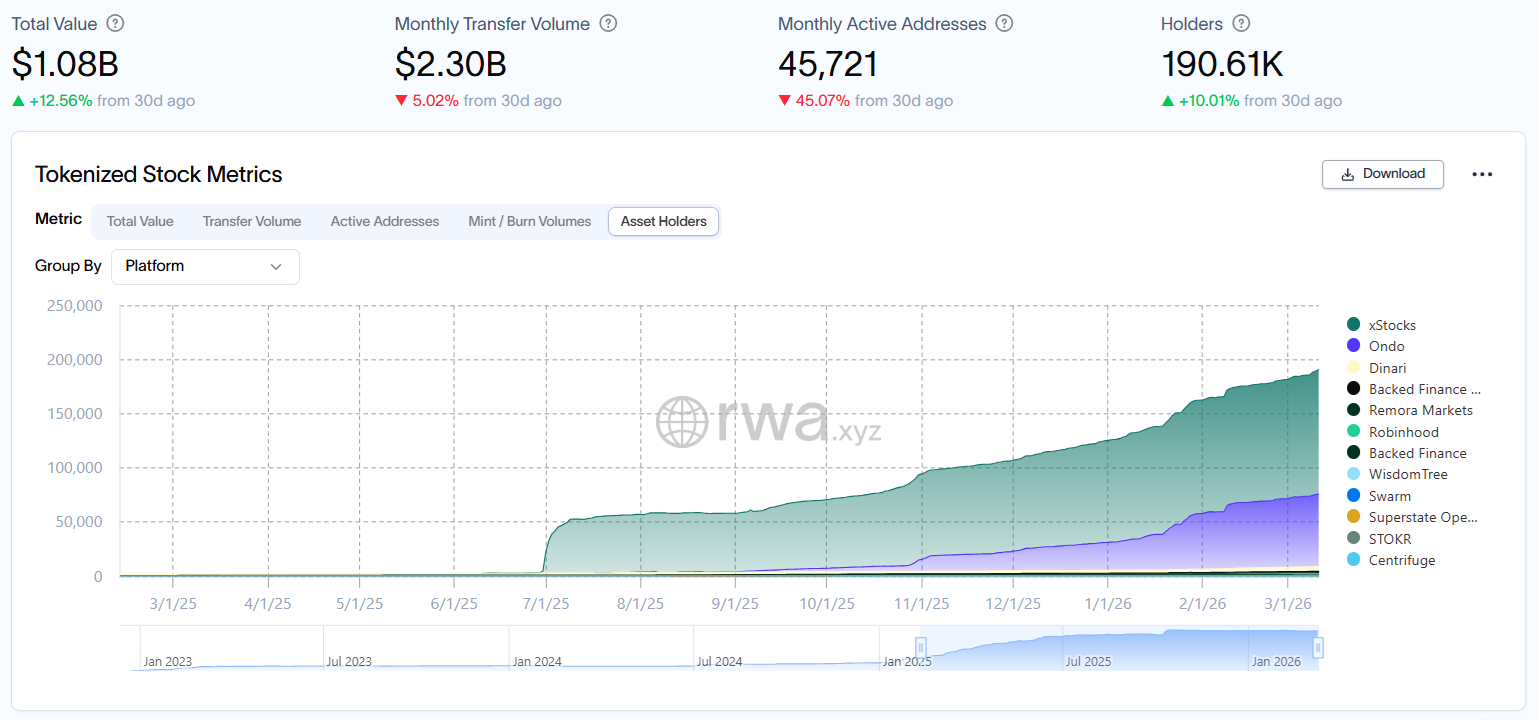
Task: Click help icon beside Monthly Active Addresses
Action: [1005, 24]
